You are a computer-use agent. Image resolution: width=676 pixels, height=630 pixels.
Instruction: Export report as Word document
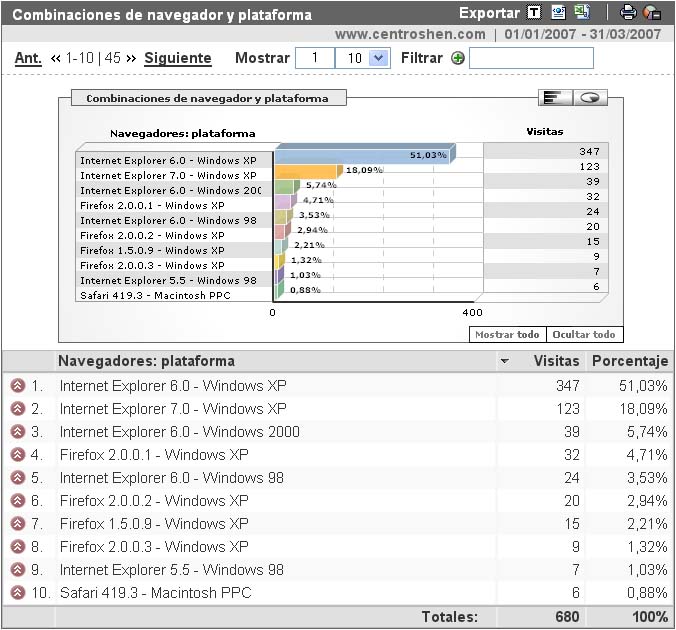pyautogui.click(x=559, y=13)
